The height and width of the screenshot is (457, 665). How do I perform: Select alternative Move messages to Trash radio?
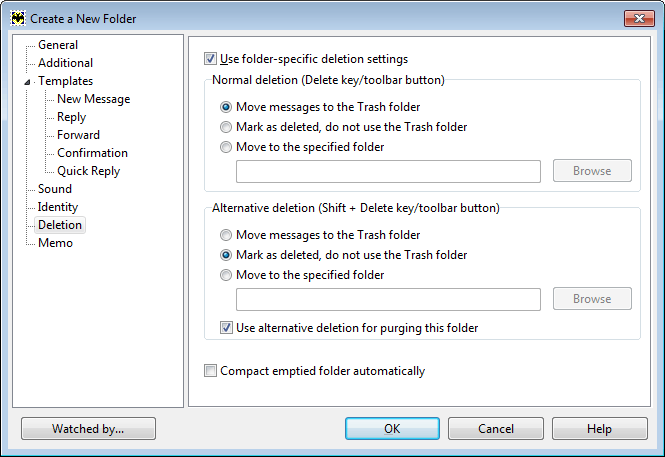click(226, 235)
